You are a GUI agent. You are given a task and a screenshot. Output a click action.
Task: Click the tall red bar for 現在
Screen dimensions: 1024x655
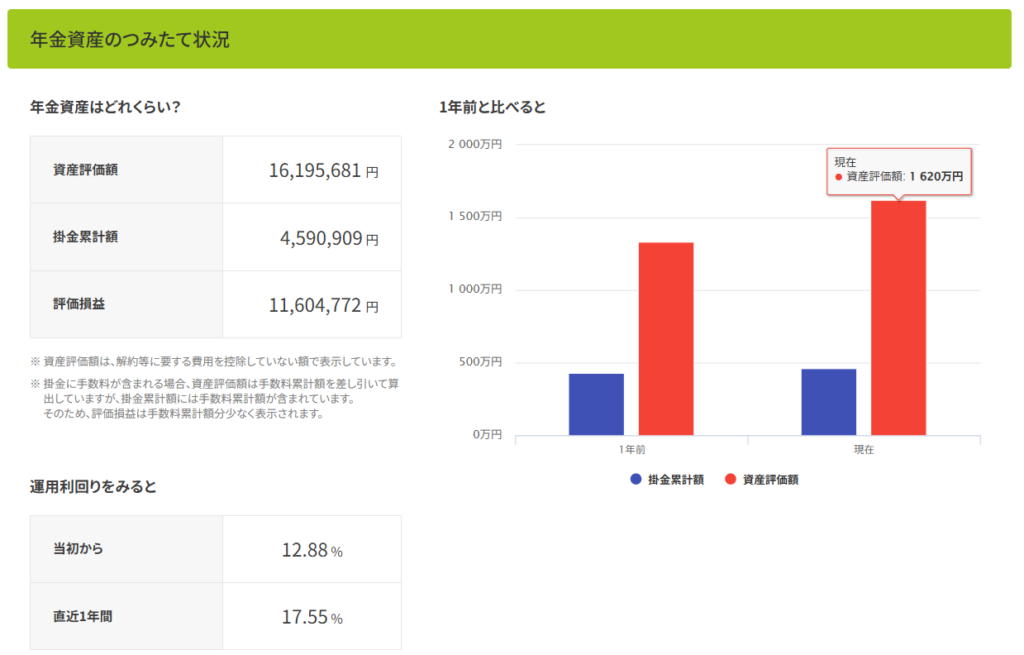pyautogui.click(x=898, y=320)
